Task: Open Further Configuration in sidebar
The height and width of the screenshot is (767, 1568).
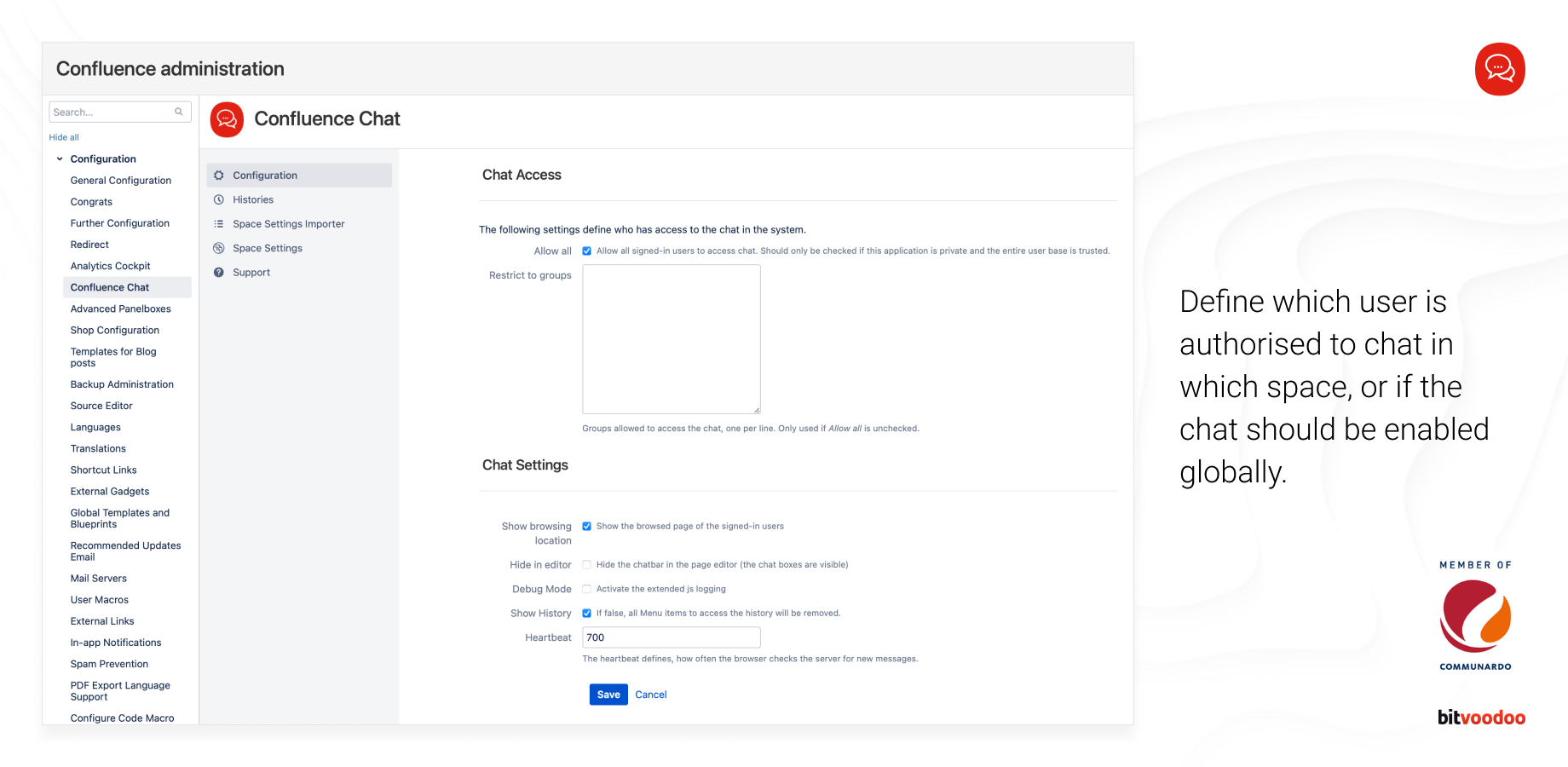Action: (120, 223)
